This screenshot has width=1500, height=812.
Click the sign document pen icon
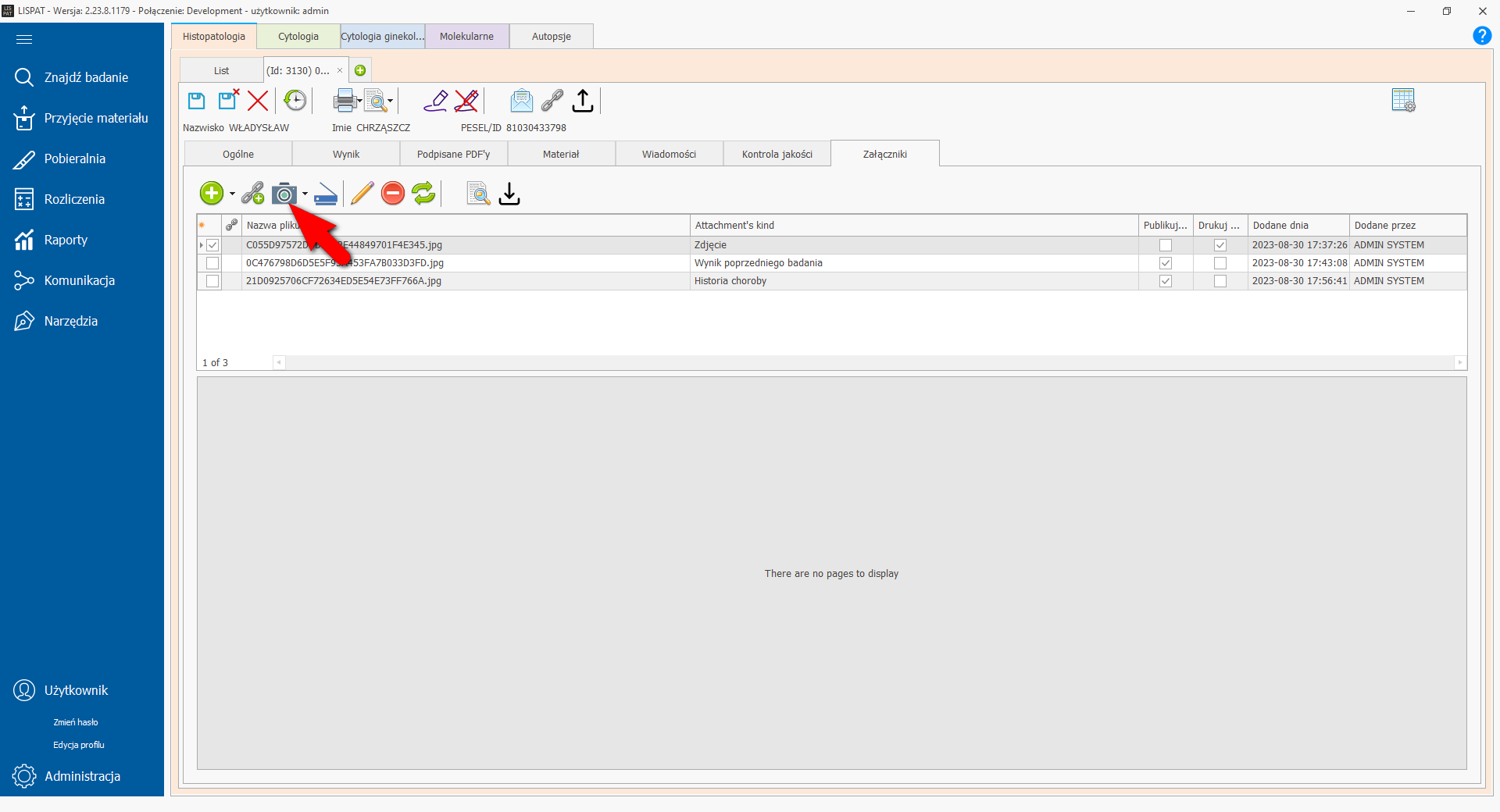434,101
